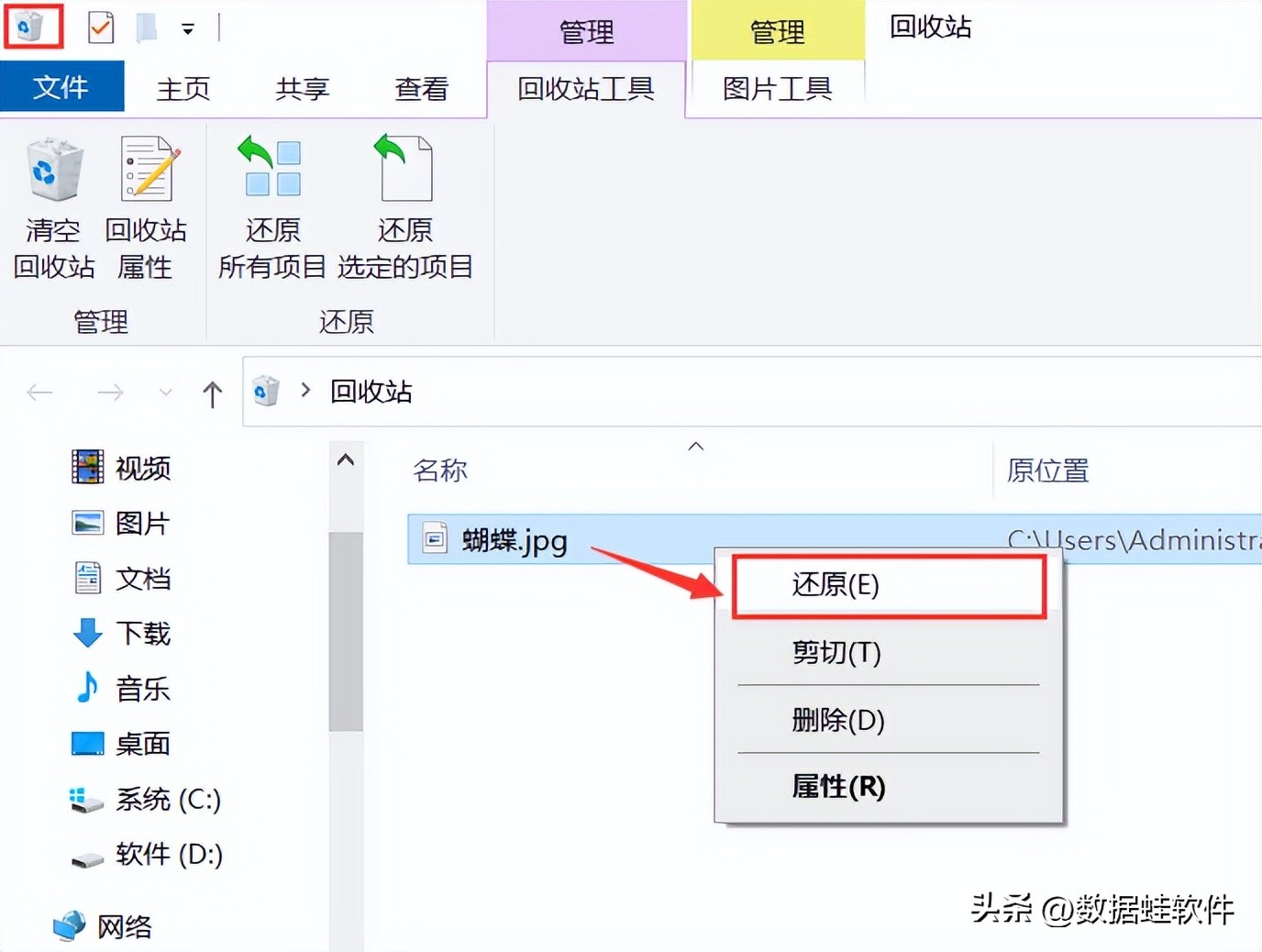This screenshot has width=1262, height=952.
Task: Open 回收站属性 from the ribbon
Action: [146, 208]
